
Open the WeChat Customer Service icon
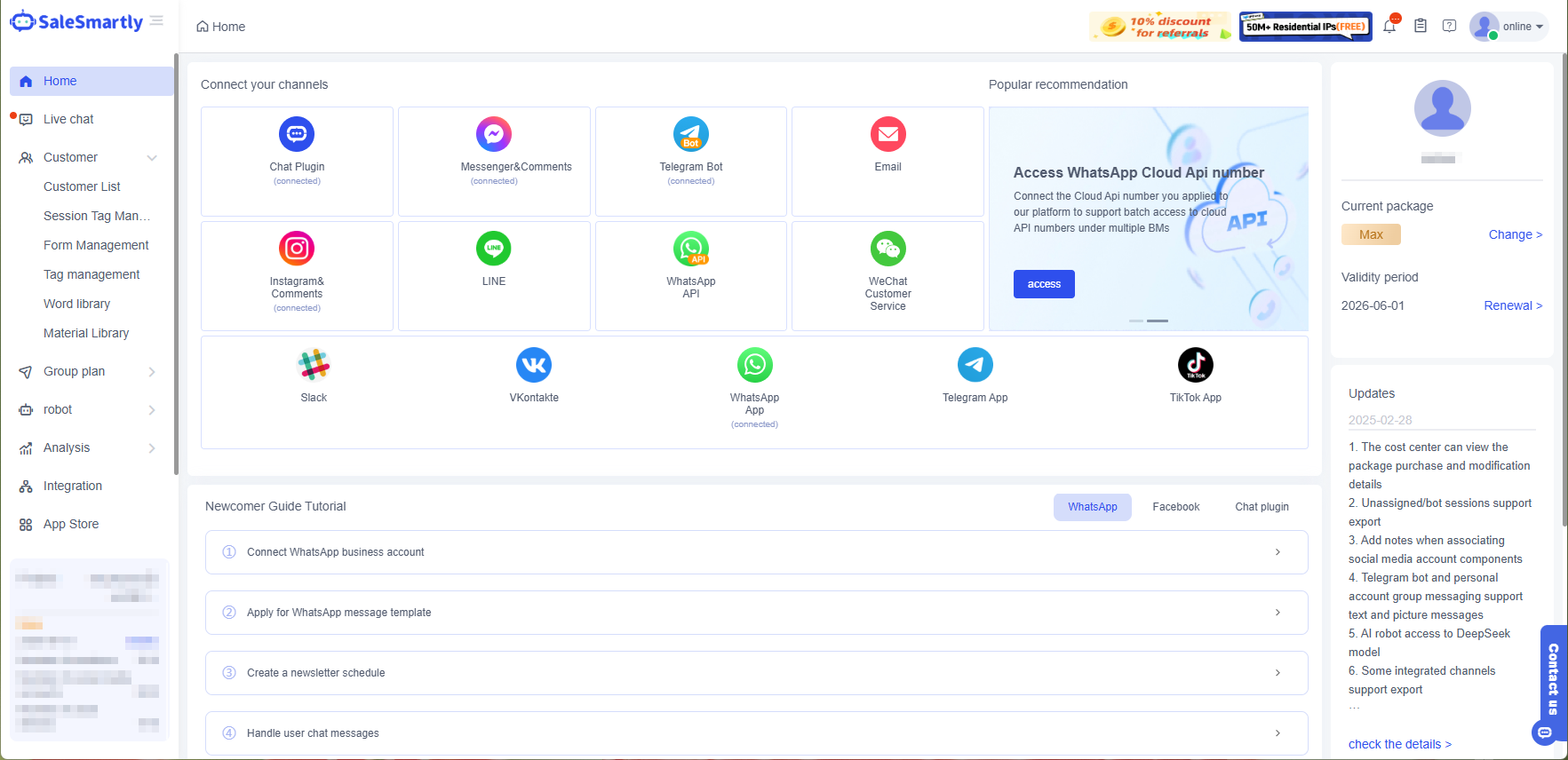[x=888, y=249]
